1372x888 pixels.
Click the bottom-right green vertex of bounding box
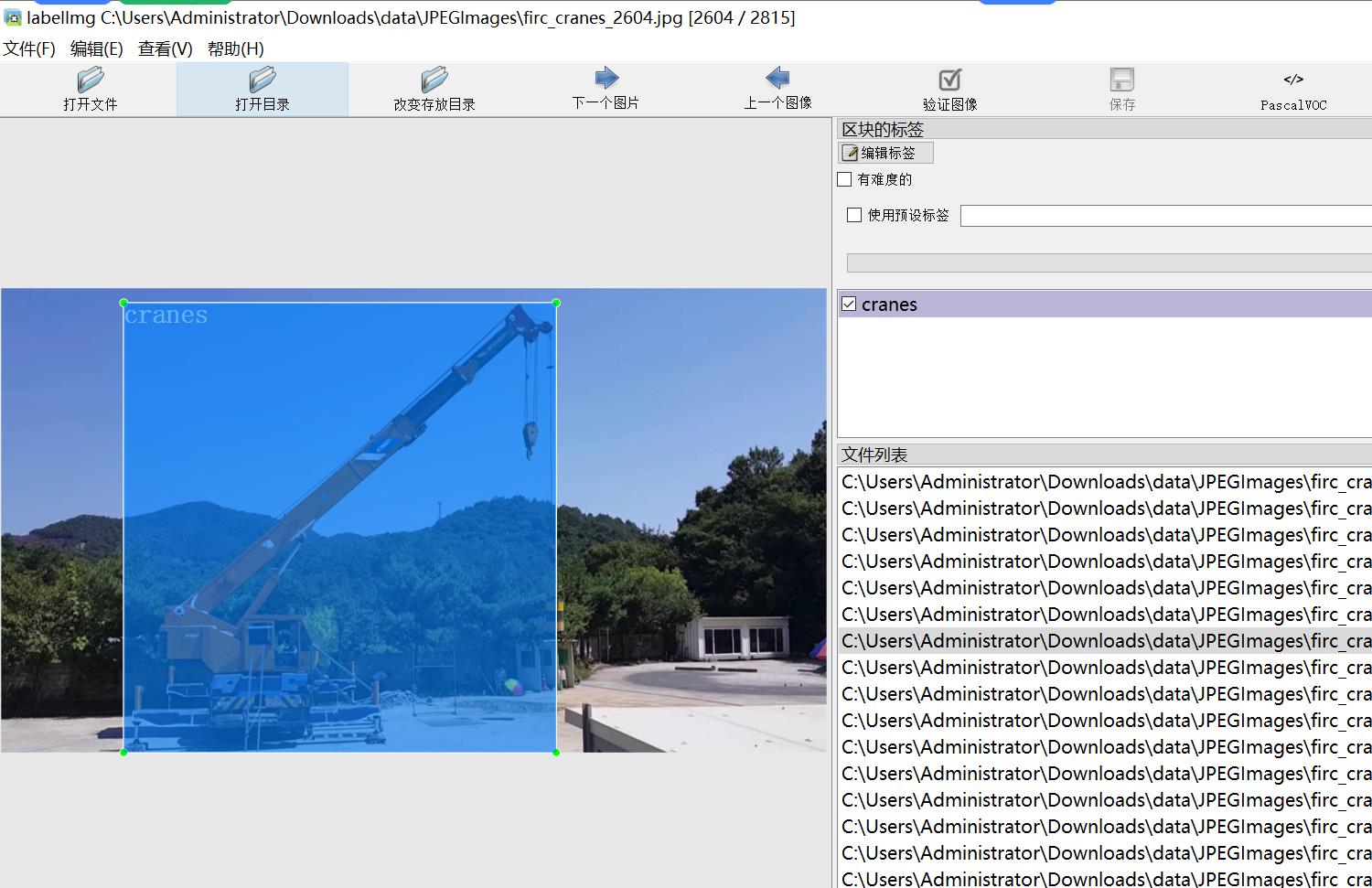click(x=556, y=752)
